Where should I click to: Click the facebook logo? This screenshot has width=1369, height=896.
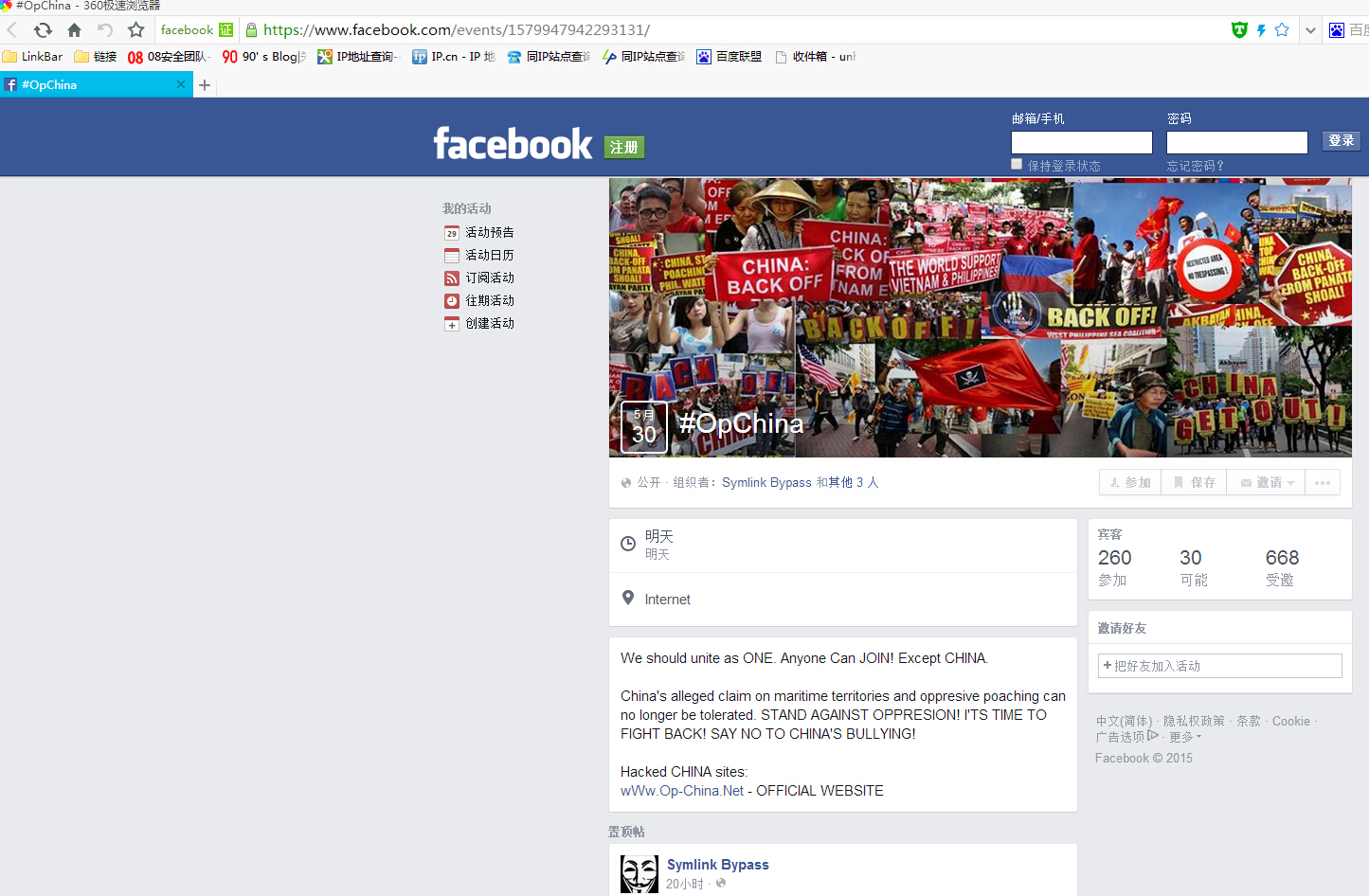(513, 144)
